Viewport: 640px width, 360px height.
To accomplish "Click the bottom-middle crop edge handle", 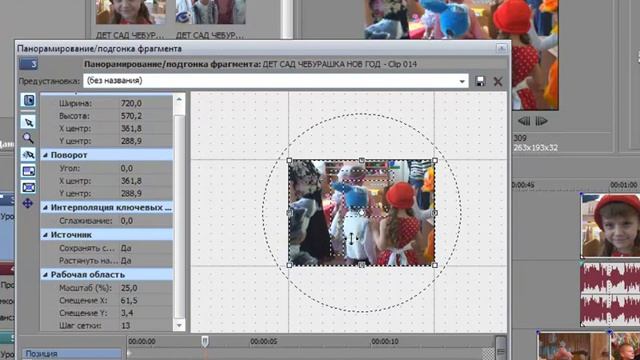I will 362,265.
